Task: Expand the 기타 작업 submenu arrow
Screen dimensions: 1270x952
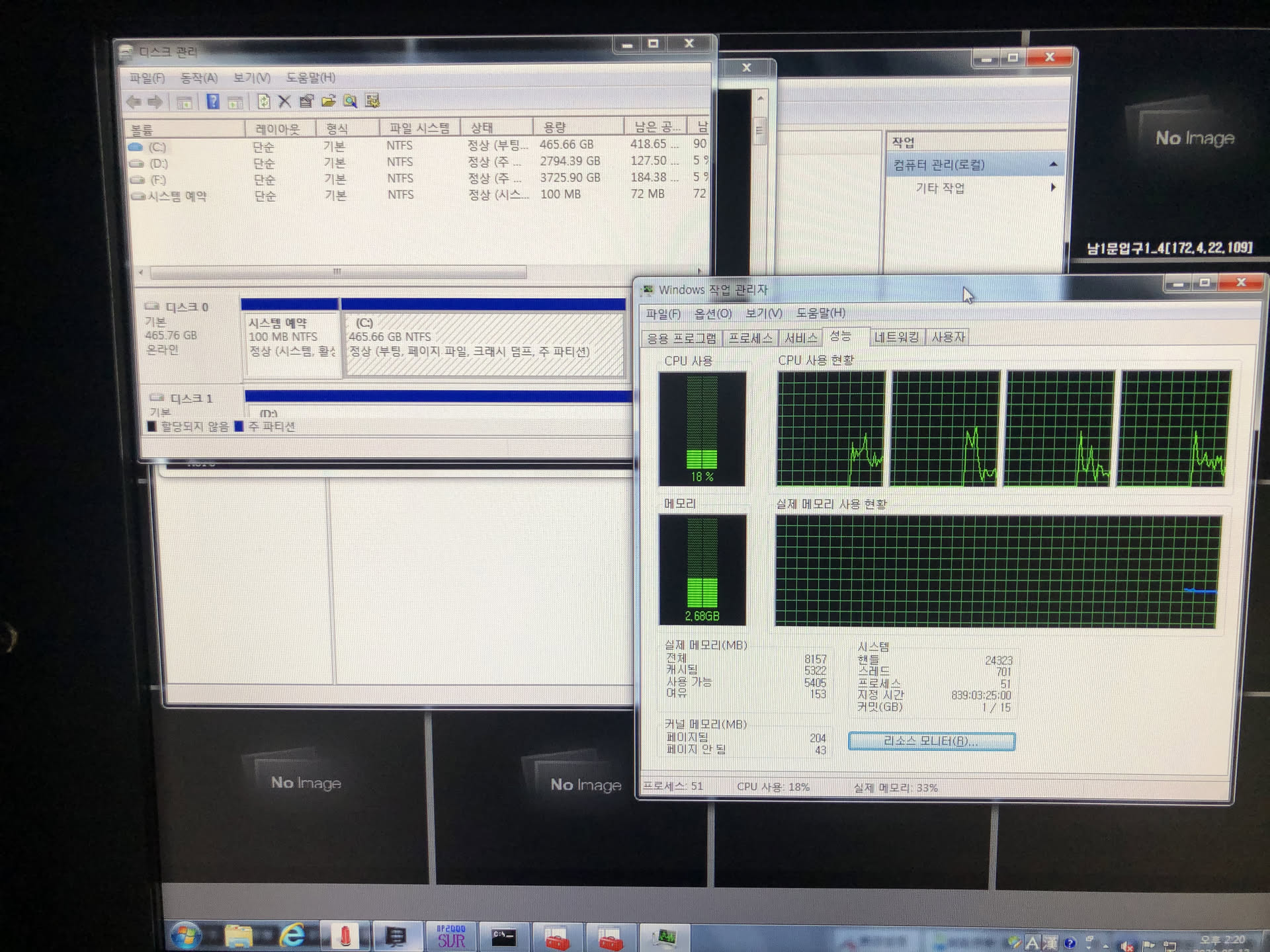Action: [1053, 188]
